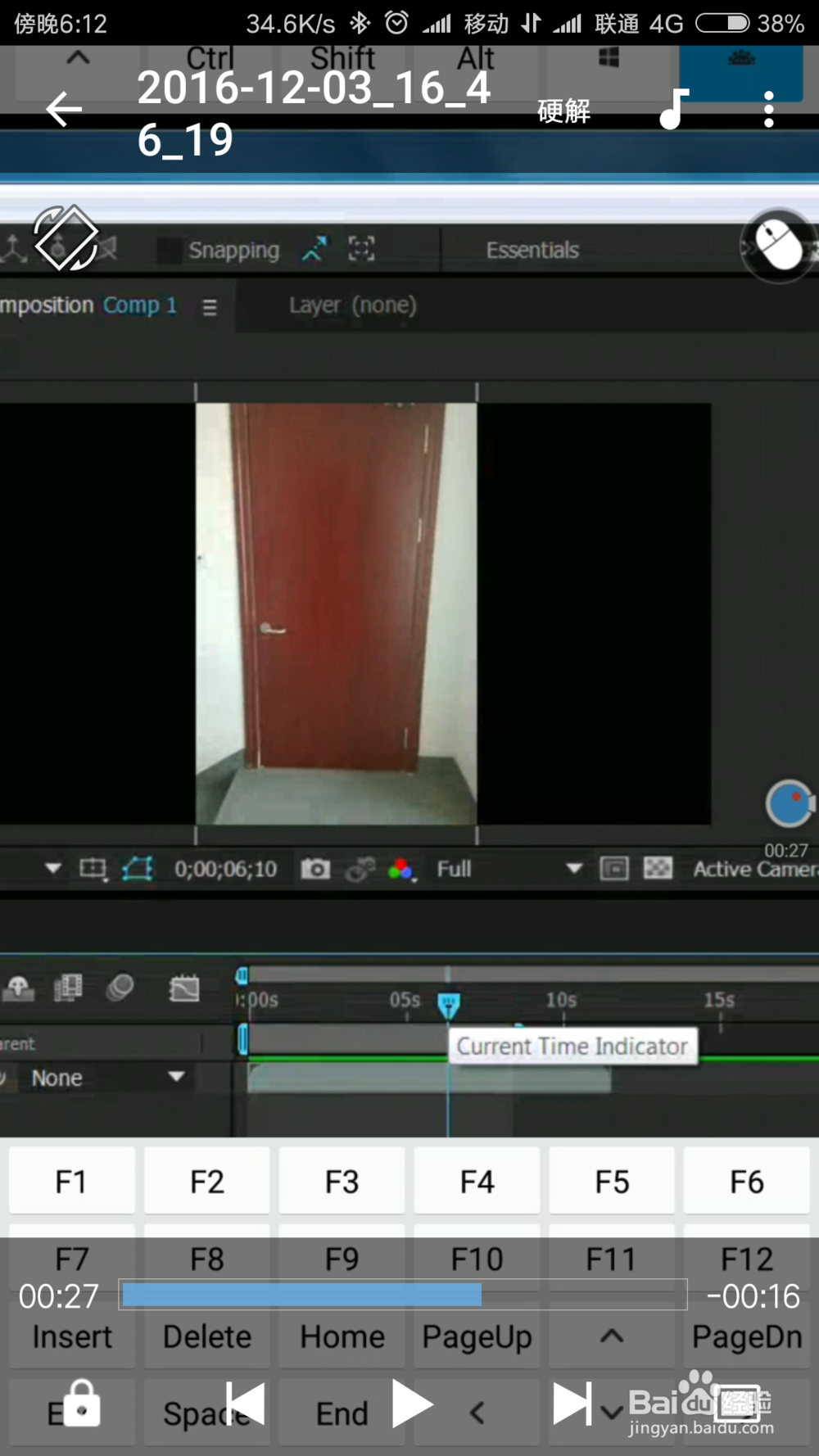Tap the 硬解 hardware decoding button
Image resolution: width=819 pixels, height=1456 pixels.
click(563, 111)
